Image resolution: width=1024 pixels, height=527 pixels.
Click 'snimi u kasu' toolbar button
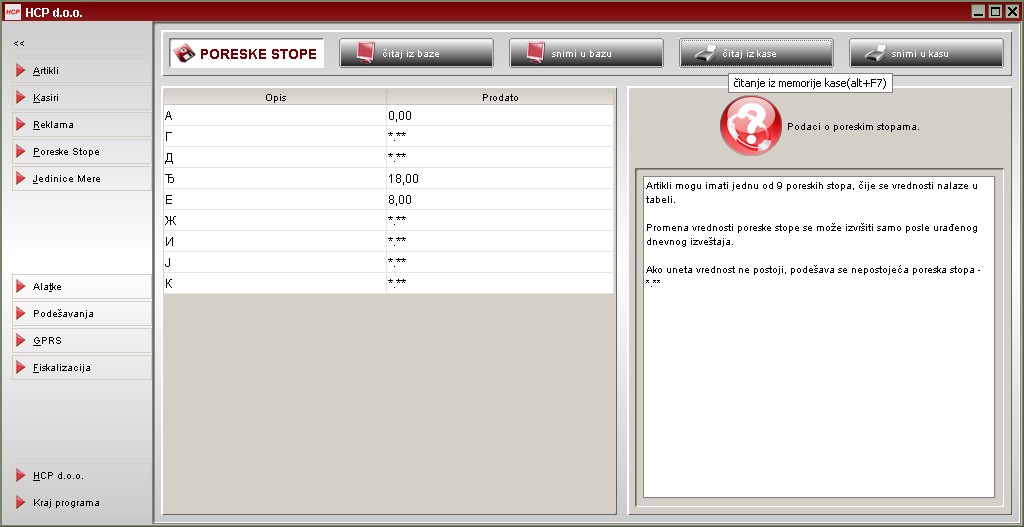coord(926,53)
